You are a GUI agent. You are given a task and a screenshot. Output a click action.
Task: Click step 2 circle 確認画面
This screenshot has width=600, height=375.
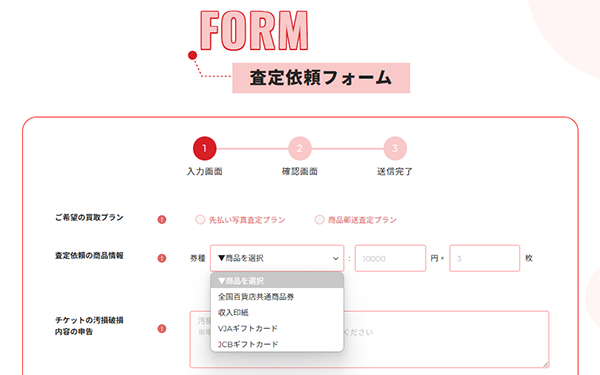point(300,148)
